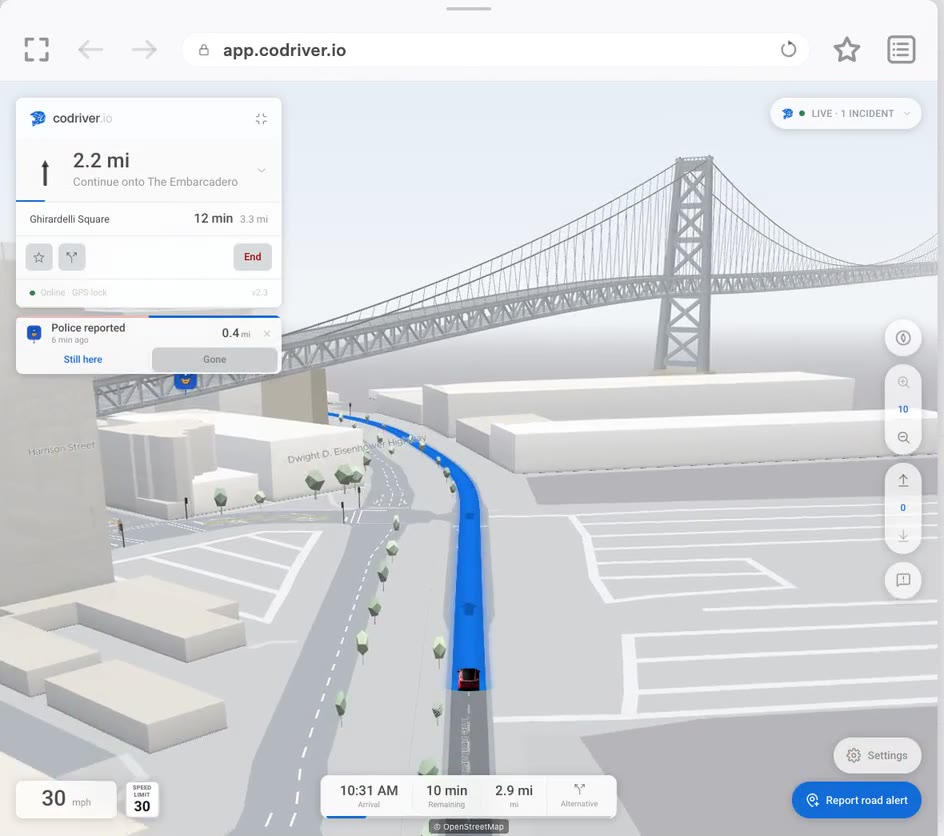Viewport: 944px width, 836px height.
Task: Zoom in on the map
Action: pyautogui.click(x=902, y=382)
